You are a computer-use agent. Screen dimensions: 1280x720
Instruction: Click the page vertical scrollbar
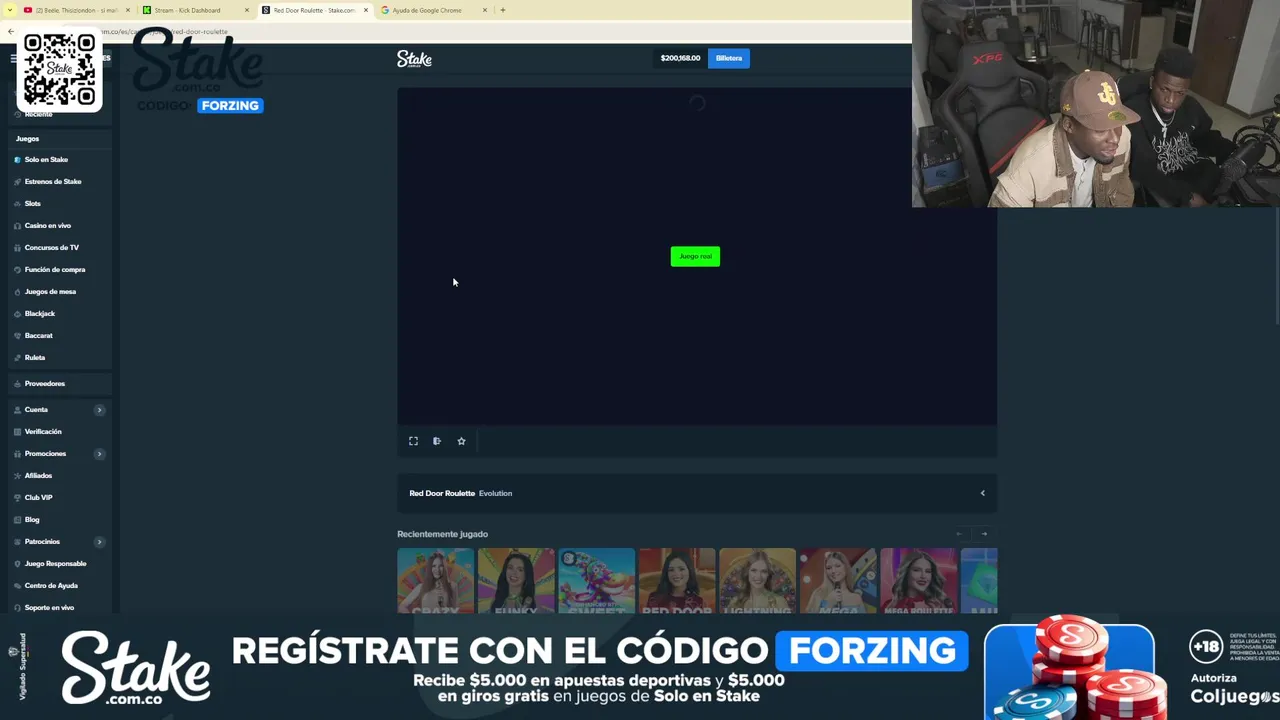1275,265
